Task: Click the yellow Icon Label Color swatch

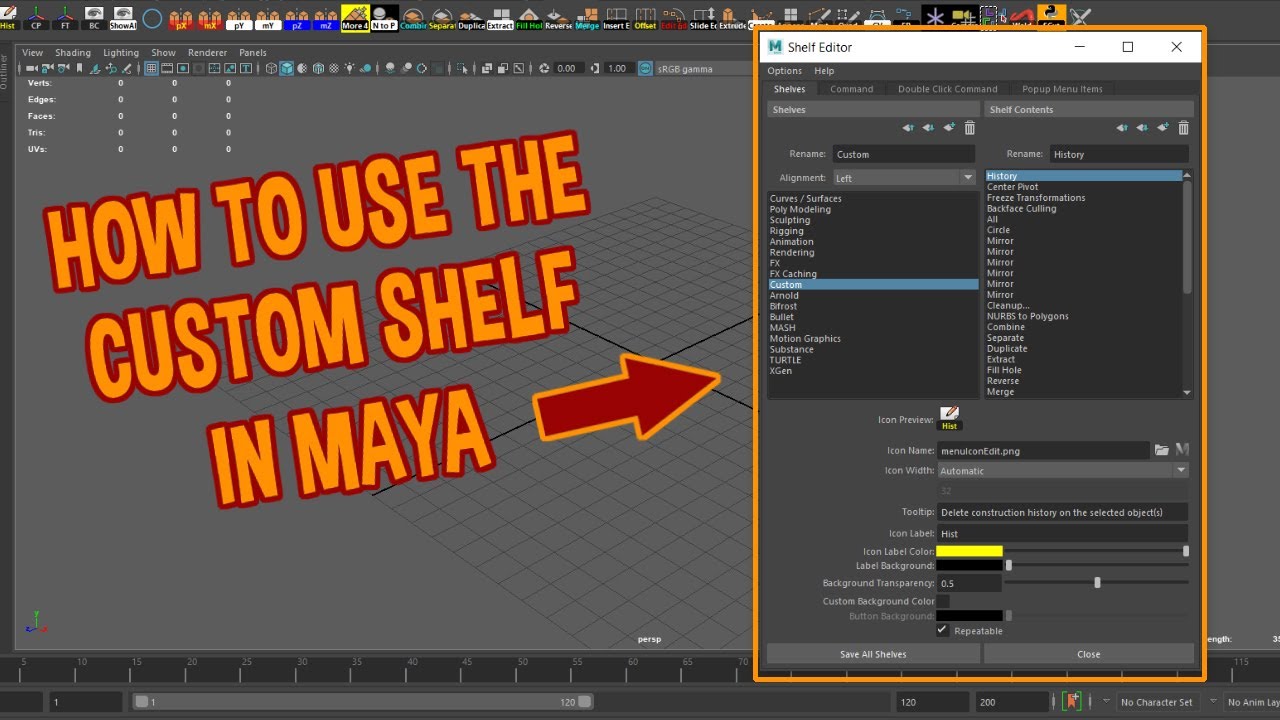Action: pos(969,551)
